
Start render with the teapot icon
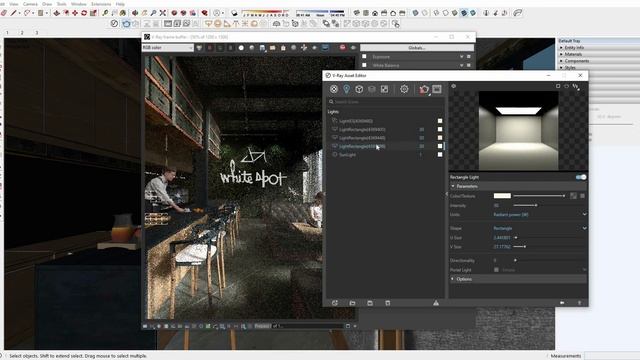pos(424,89)
